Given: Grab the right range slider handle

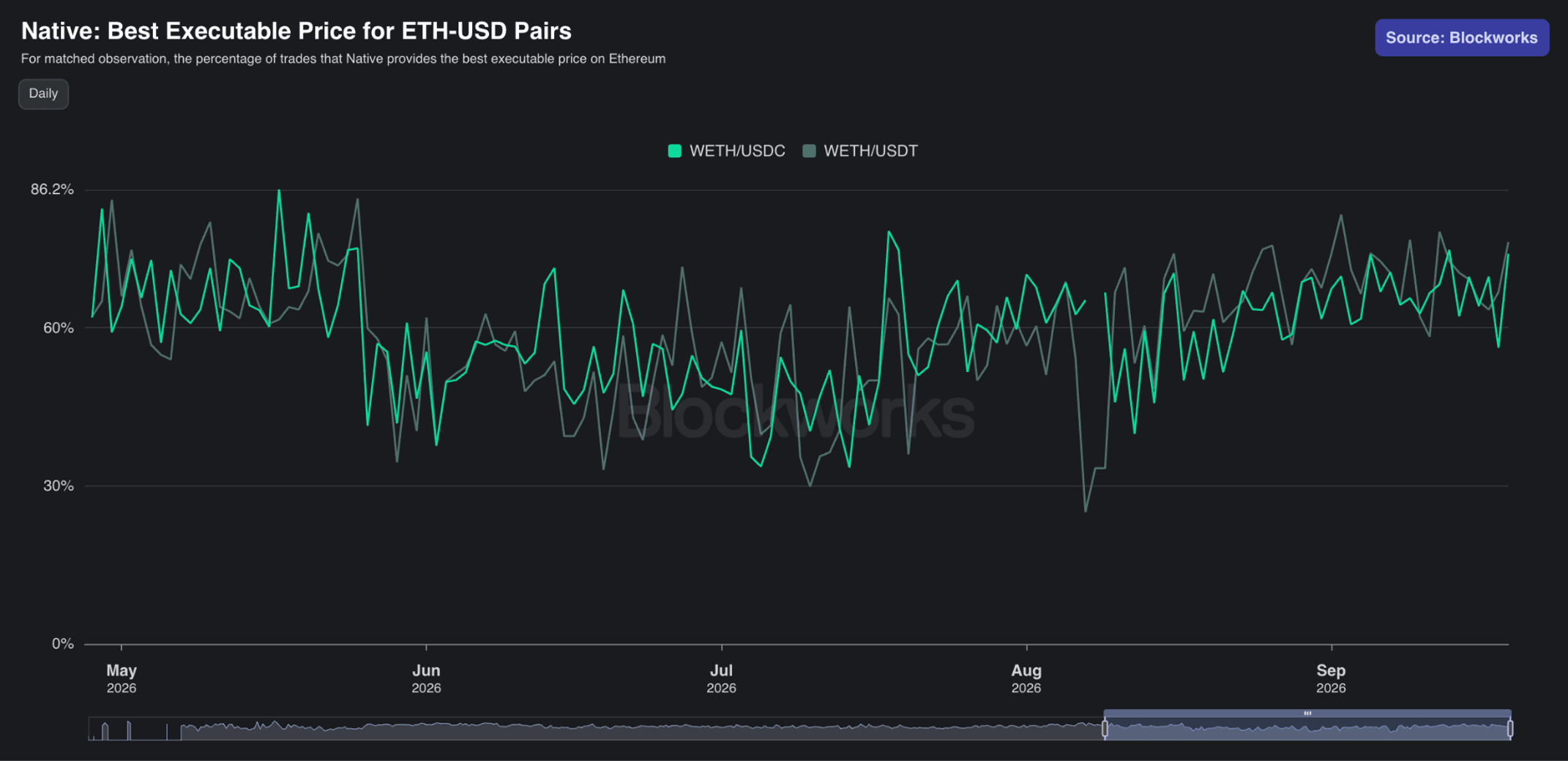Looking at the screenshot, I should point(1510,729).
